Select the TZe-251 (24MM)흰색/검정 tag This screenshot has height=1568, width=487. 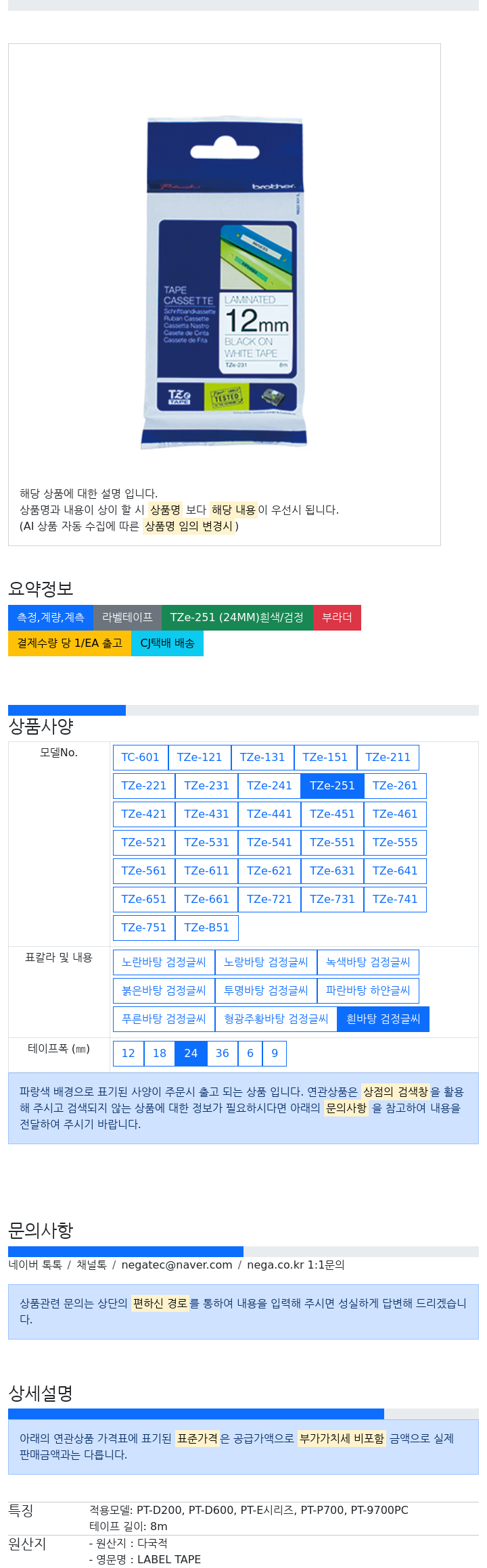[x=237, y=618]
